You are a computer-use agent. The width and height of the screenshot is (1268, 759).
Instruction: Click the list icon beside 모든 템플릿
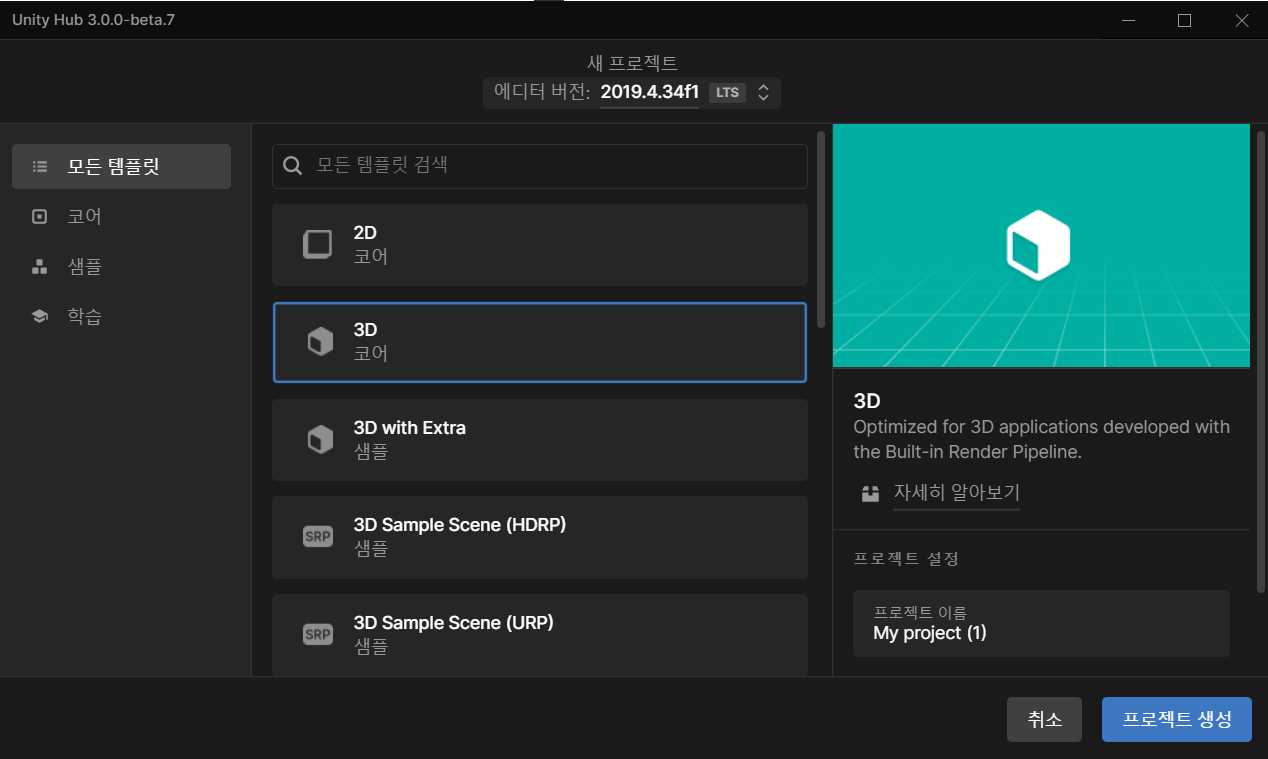(40, 166)
